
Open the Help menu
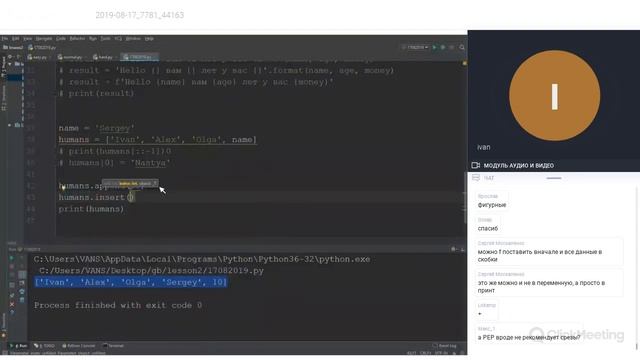pyautogui.click(x=149, y=39)
